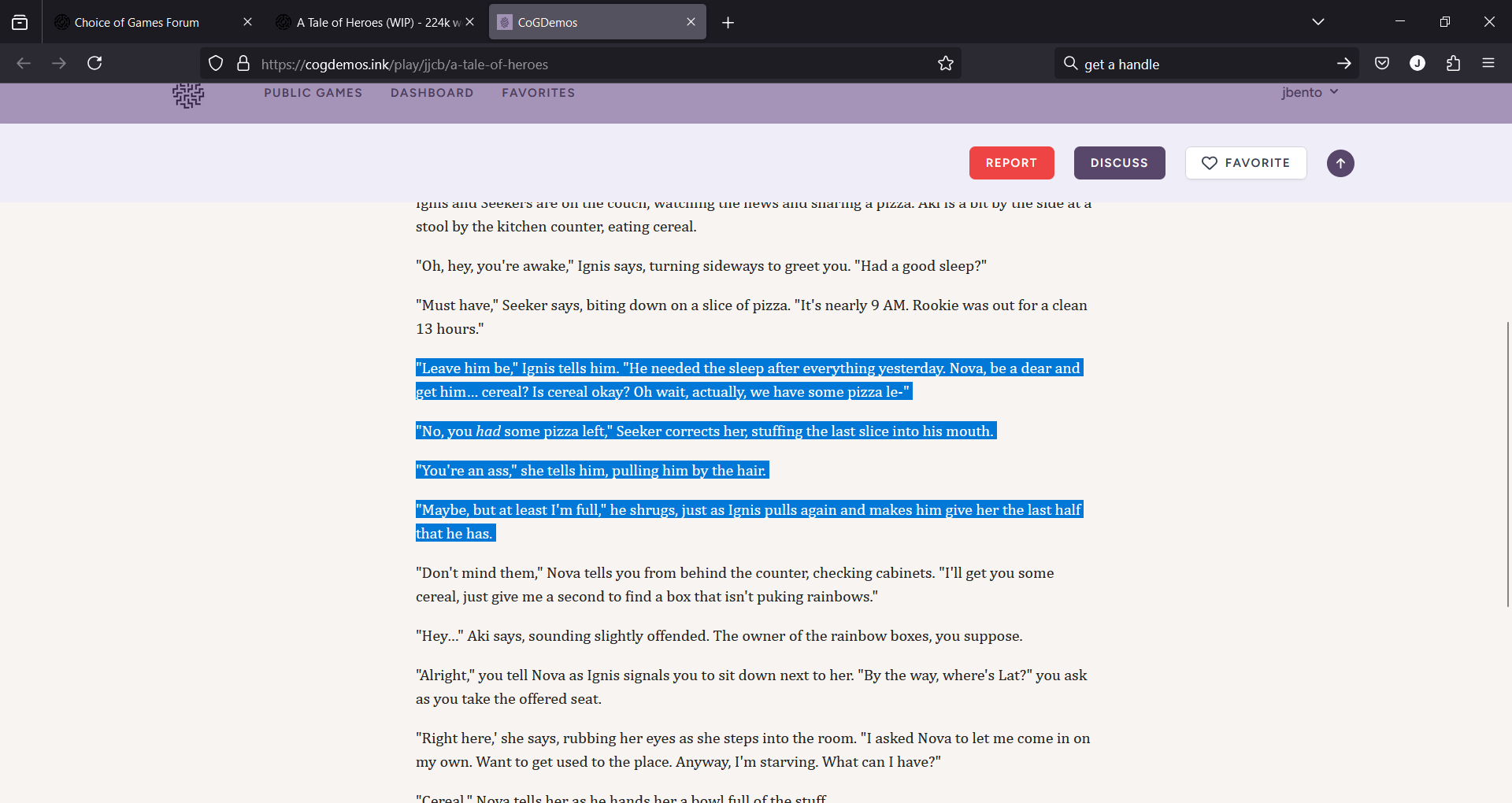Click the highlighted line "You're an ass,"
The width and height of the screenshot is (1512, 803).
(592, 471)
